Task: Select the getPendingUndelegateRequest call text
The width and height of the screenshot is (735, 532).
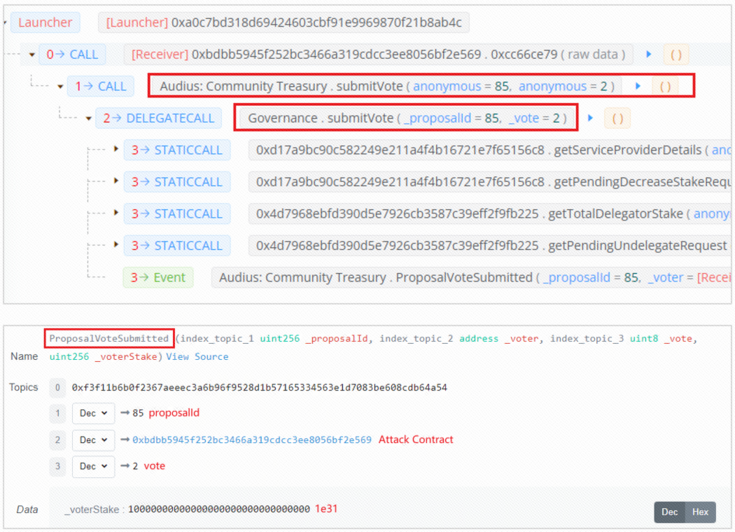Action: point(489,246)
